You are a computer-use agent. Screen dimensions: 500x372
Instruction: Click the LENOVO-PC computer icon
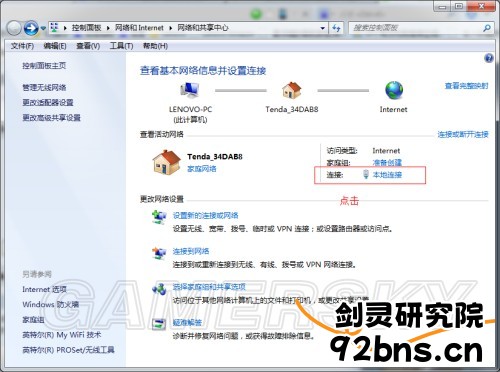(x=190, y=90)
